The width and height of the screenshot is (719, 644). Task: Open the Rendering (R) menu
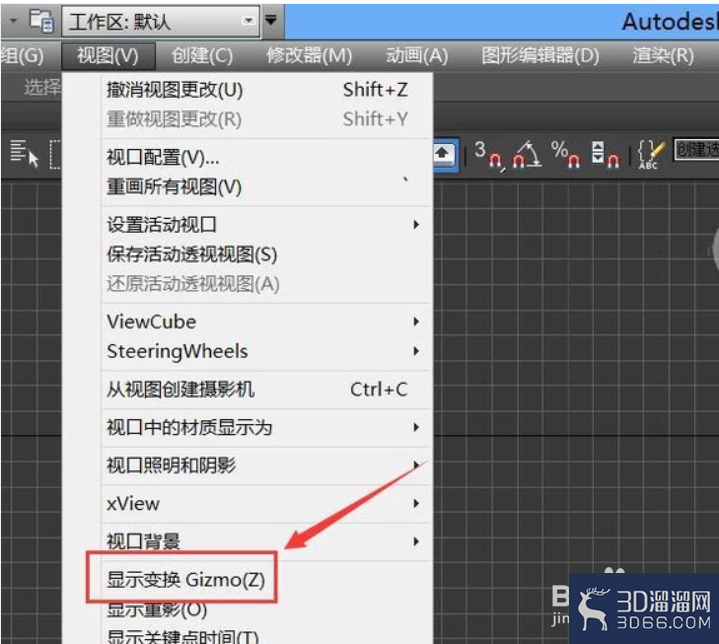click(663, 56)
